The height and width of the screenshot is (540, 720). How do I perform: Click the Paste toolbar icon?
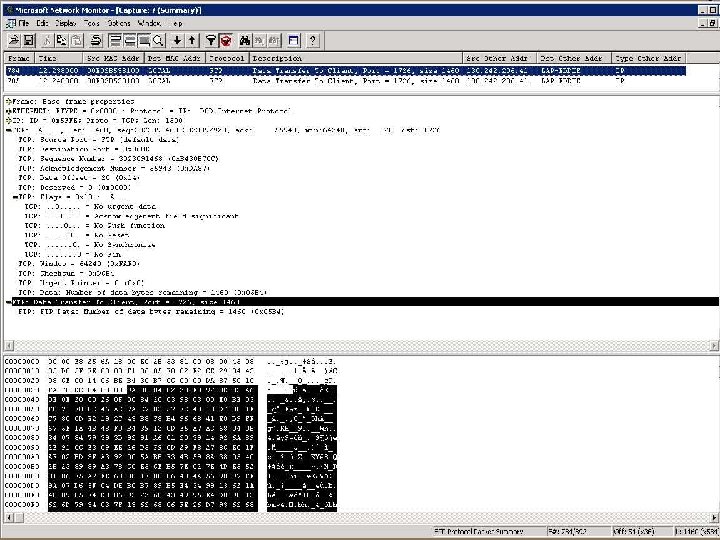77,41
